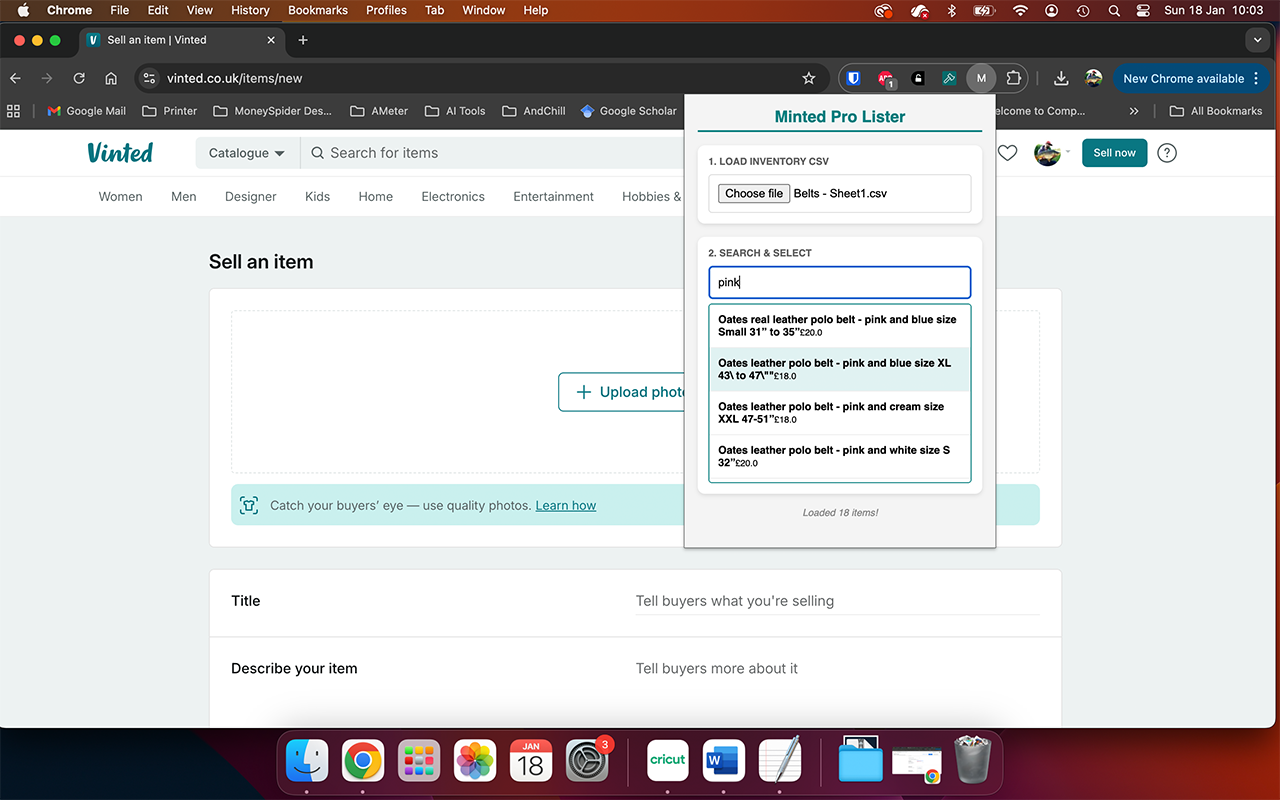Open the AI Tools bookmarks folder
The image size is (1280, 800).
[455, 111]
